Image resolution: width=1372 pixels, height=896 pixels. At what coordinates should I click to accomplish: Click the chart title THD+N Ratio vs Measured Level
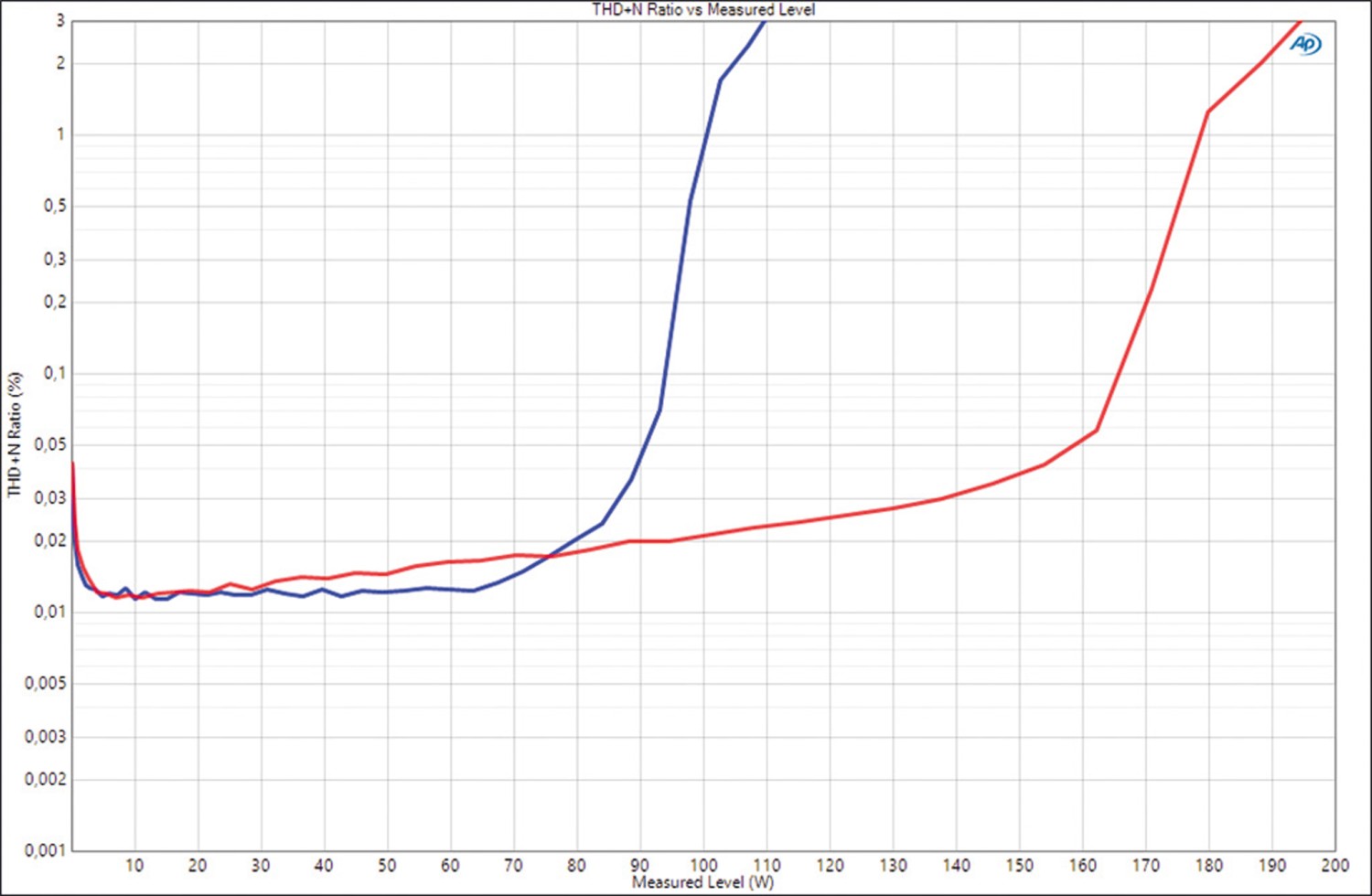702,10
